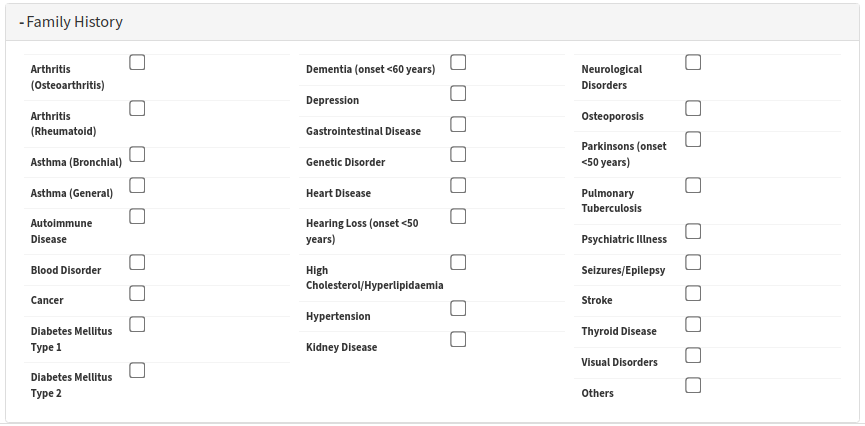Select the Depression checkbox
This screenshot has height=426, width=865.
pyautogui.click(x=458, y=93)
